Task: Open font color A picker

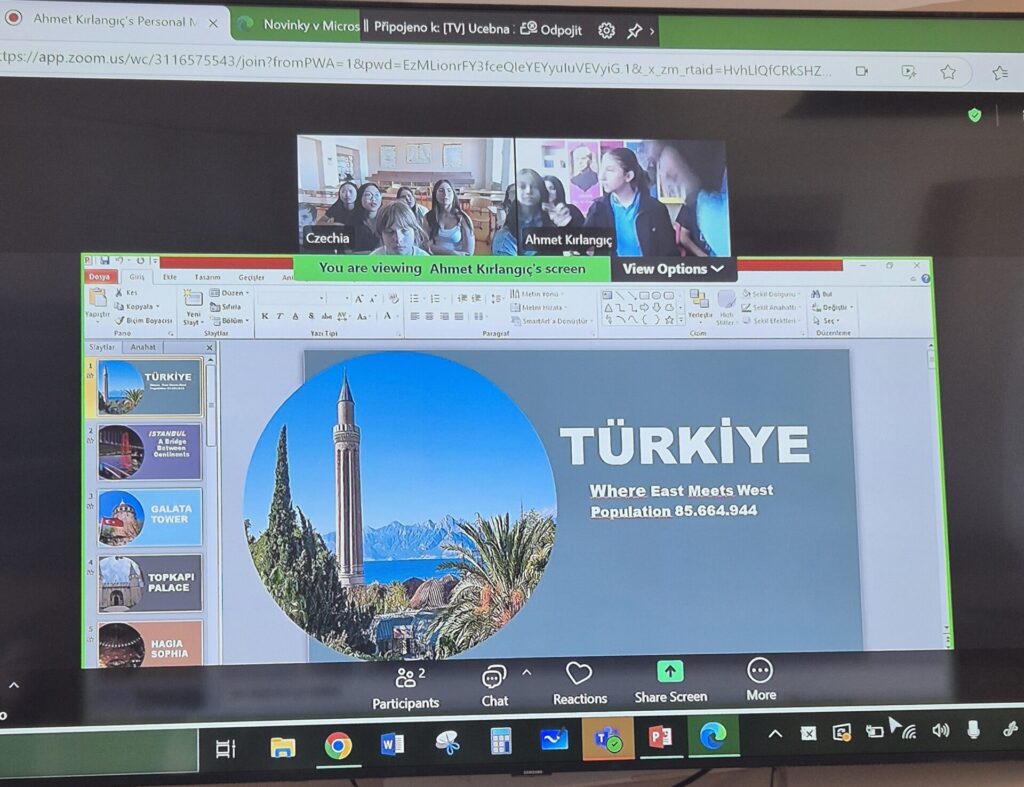Action: pos(390,317)
